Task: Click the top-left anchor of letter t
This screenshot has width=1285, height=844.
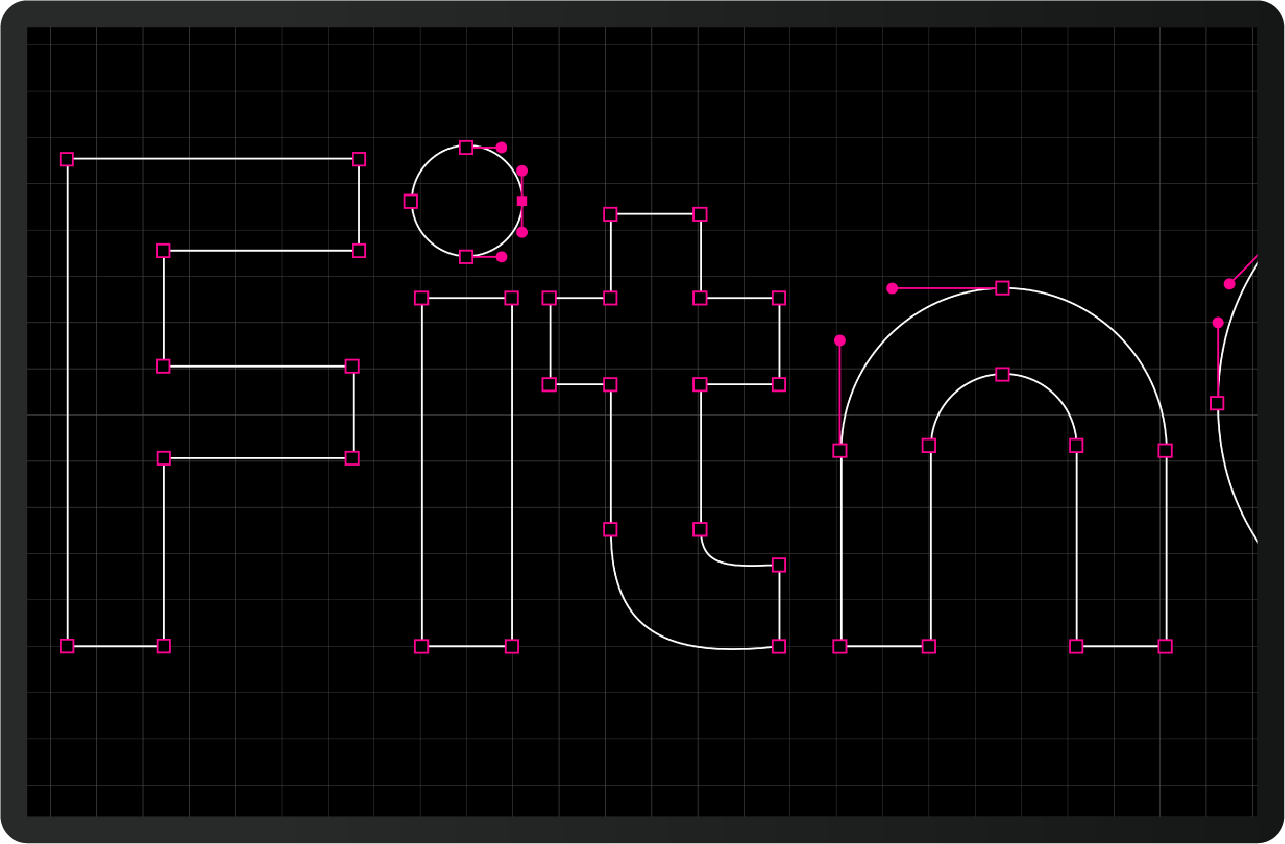Action: click(610, 214)
